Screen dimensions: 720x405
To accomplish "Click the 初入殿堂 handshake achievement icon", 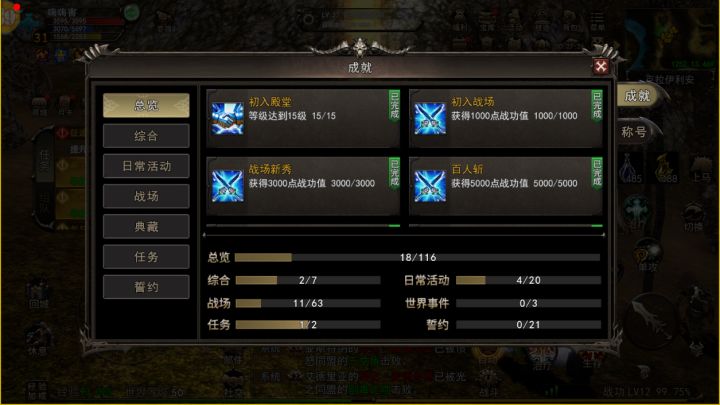I will pyautogui.click(x=228, y=118).
